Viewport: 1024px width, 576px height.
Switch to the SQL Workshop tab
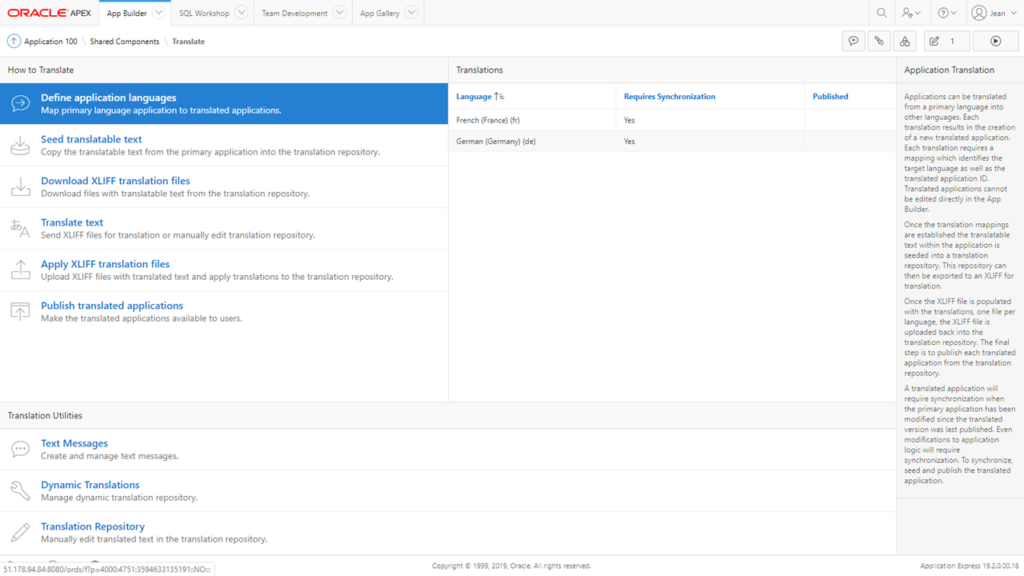pos(204,13)
